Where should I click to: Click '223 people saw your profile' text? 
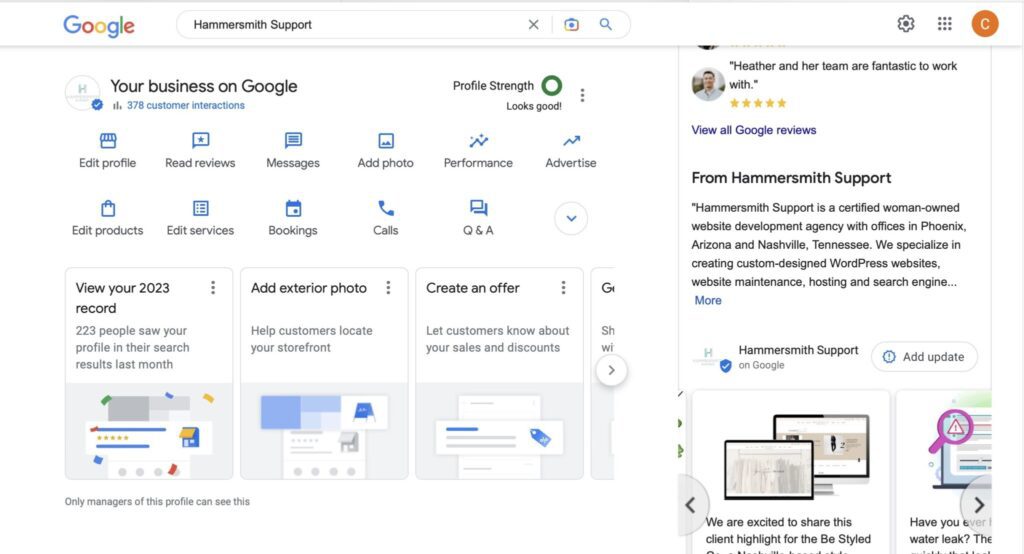(x=133, y=348)
